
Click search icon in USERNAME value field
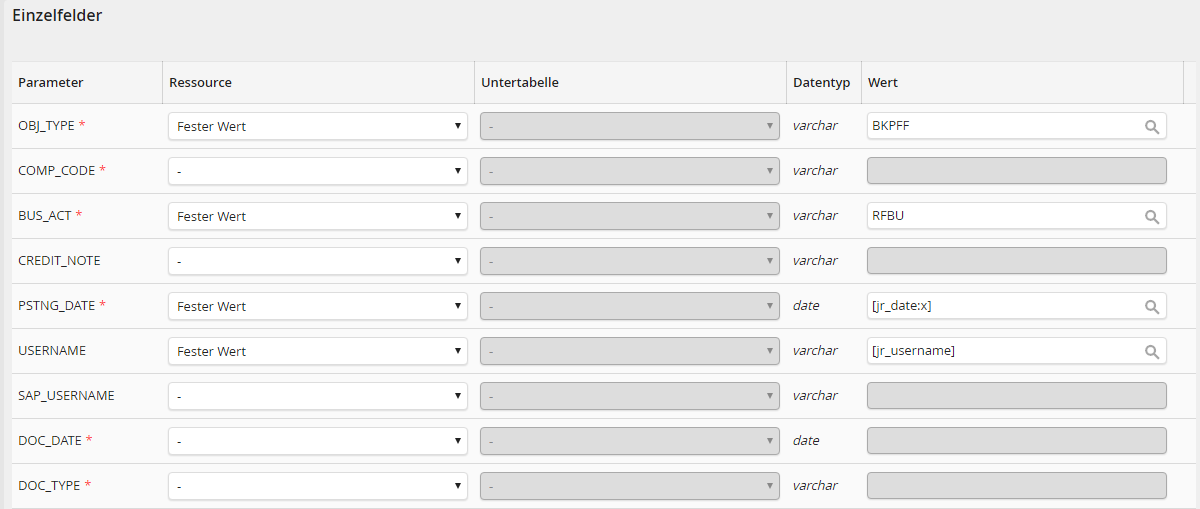coord(1152,352)
